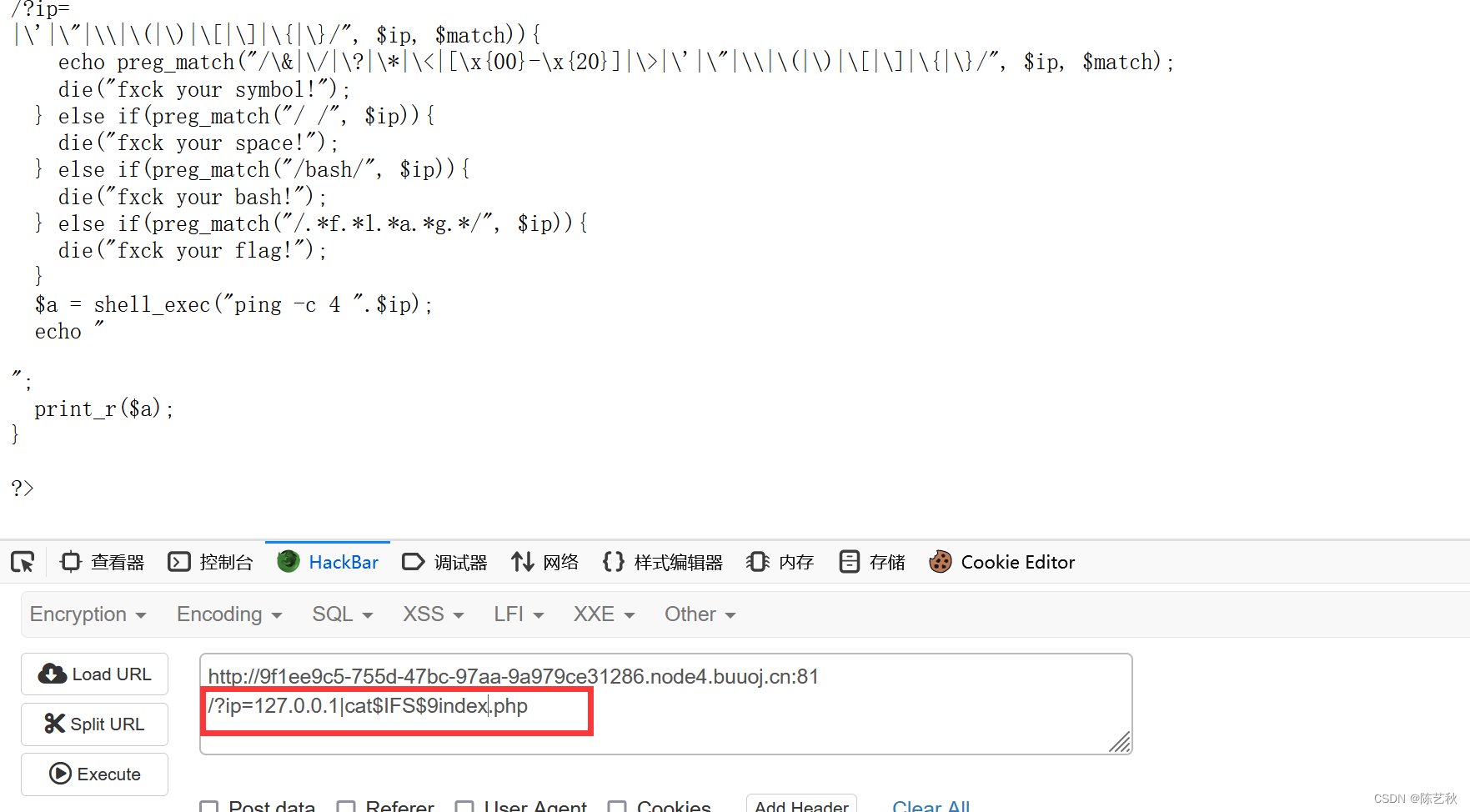Open the Style Editor (样式编辑器) tab
The height and width of the screenshot is (812, 1470).
(x=662, y=562)
